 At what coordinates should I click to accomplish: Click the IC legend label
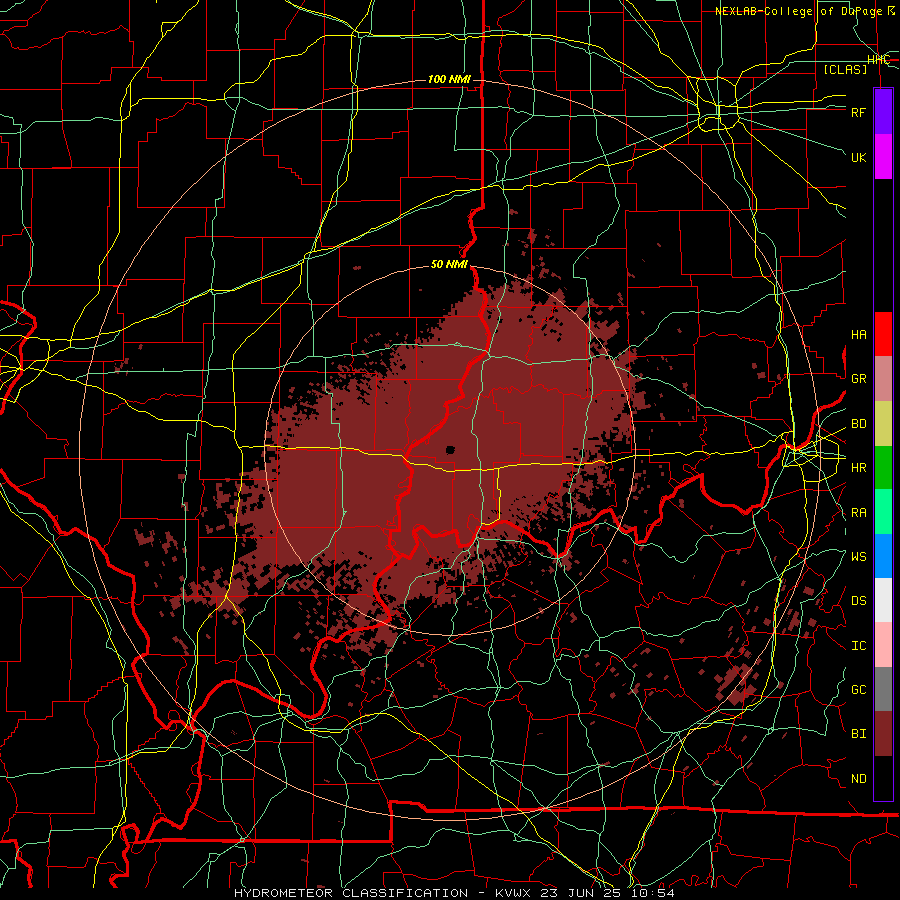[x=859, y=646]
